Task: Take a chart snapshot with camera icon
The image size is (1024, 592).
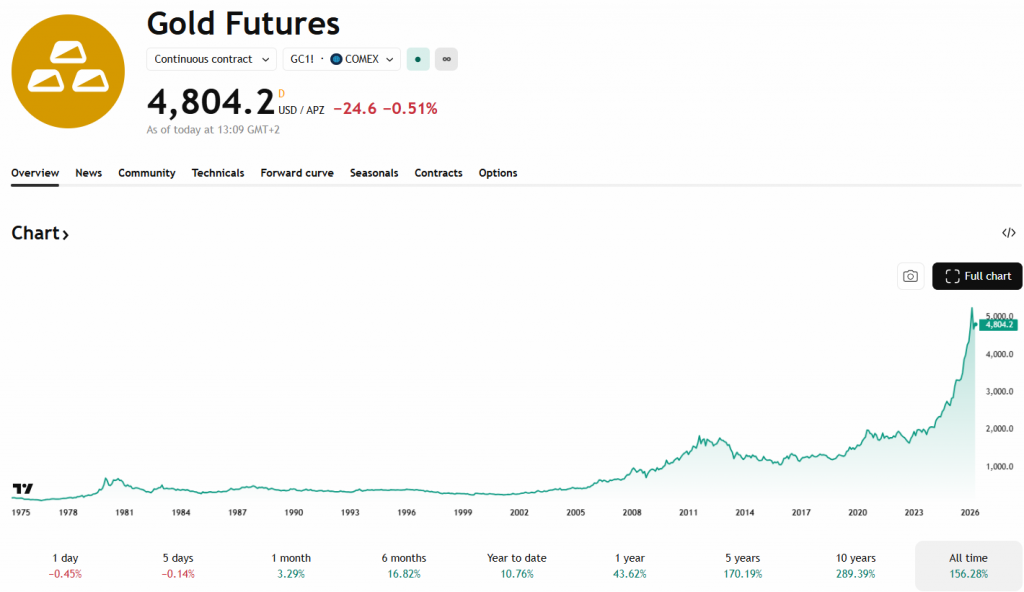Action: coord(910,276)
